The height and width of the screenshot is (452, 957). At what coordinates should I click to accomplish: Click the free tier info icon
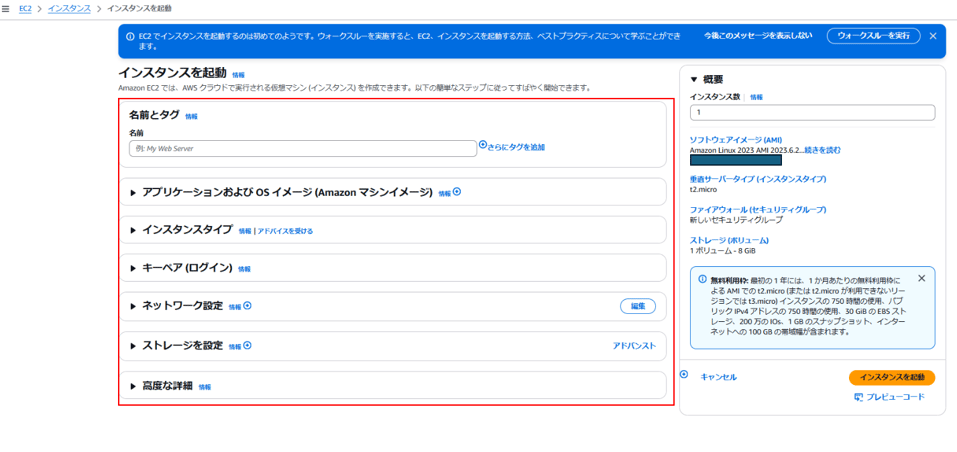(x=702, y=279)
